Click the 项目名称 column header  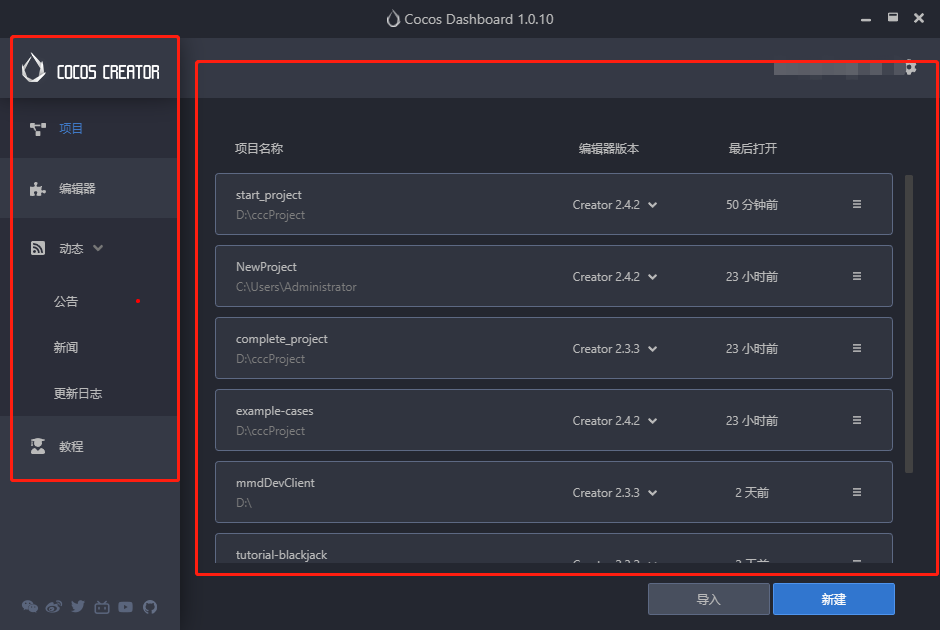(259, 149)
